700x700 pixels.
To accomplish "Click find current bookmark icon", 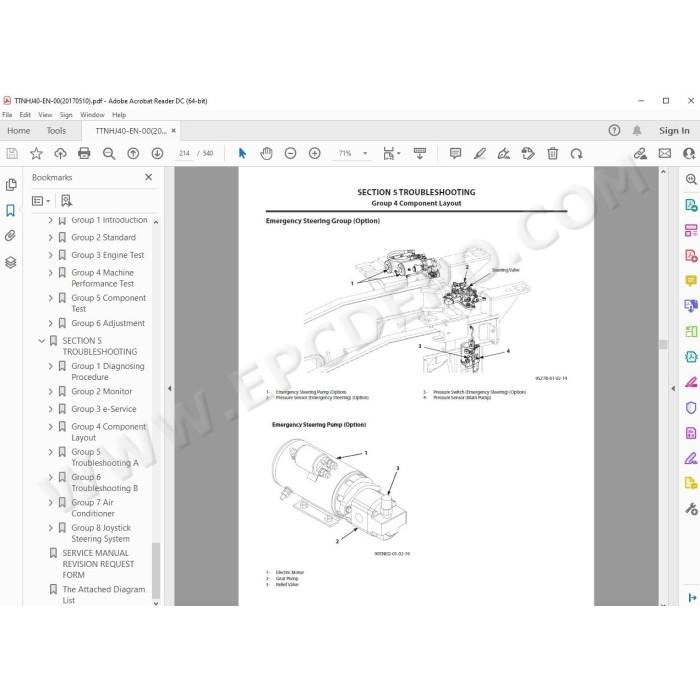I will point(66,201).
